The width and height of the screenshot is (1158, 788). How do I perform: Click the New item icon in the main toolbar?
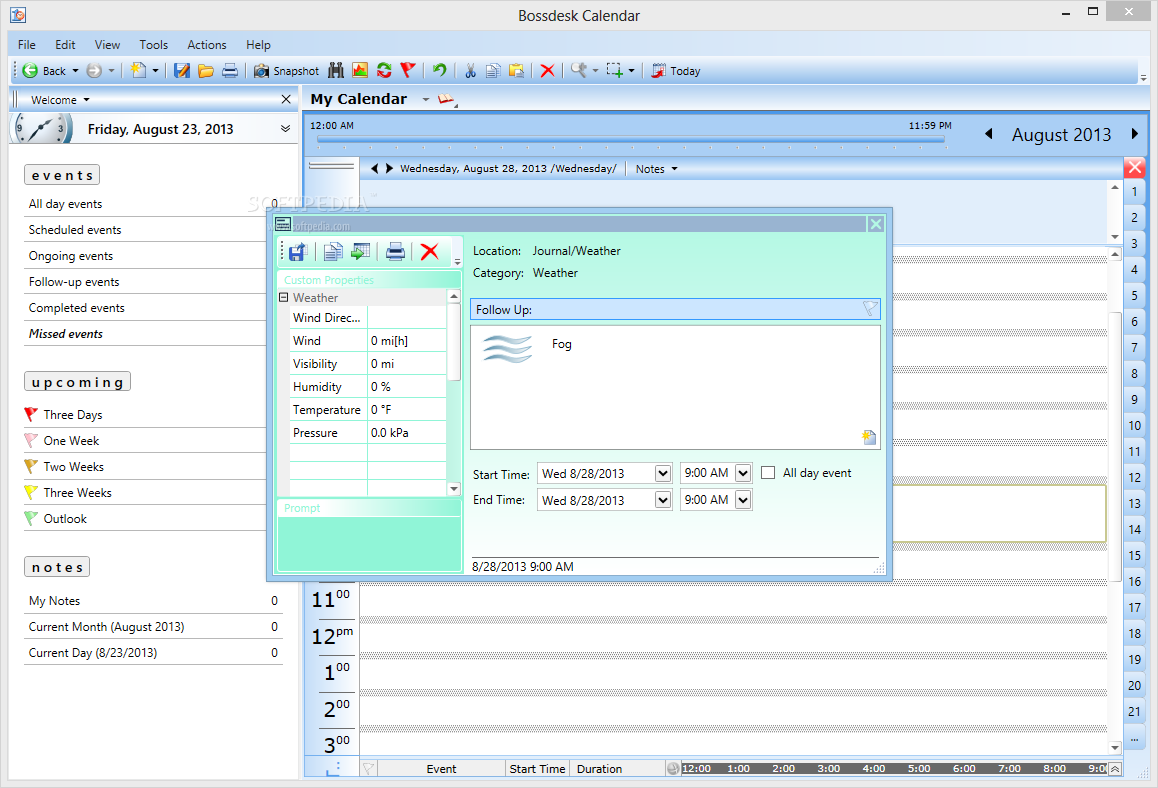138,71
